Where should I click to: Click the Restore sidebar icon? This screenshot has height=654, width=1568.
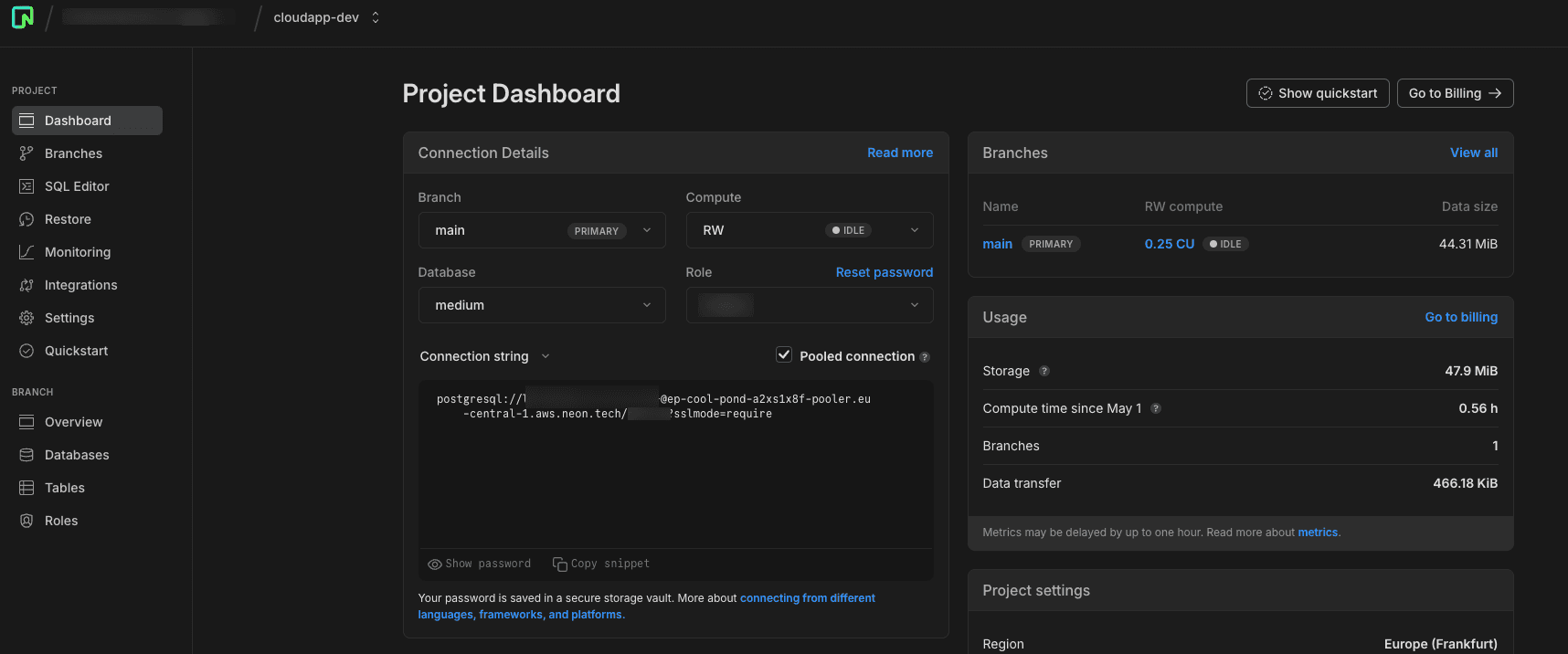26,219
